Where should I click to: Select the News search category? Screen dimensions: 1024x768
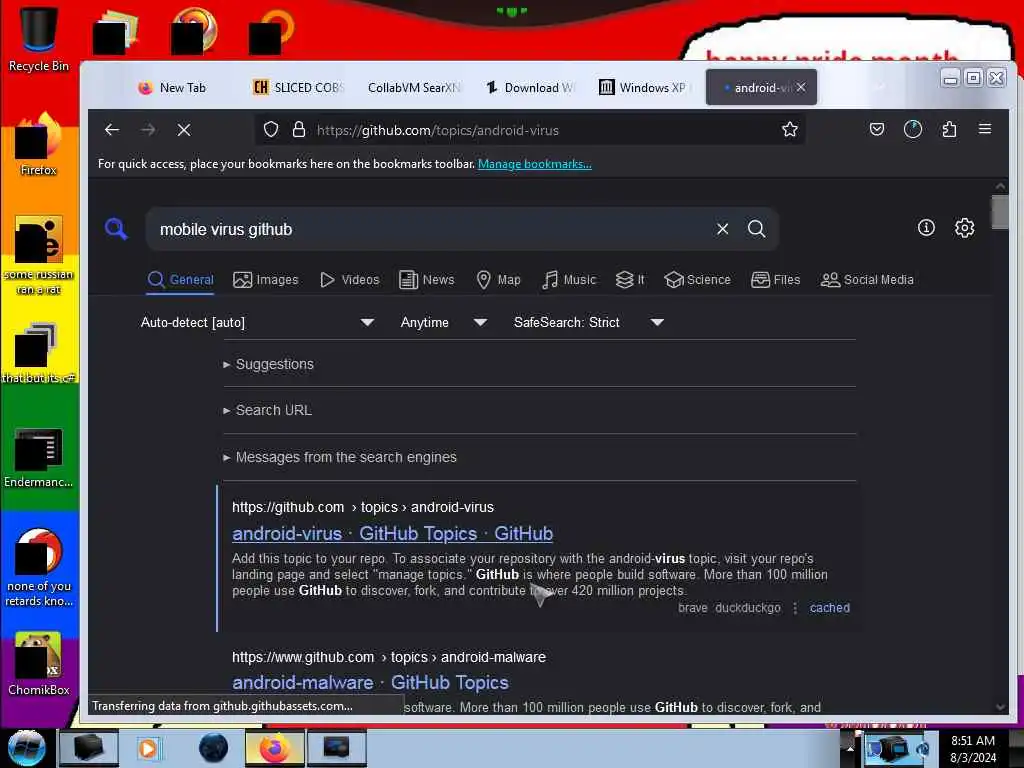click(426, 280)
